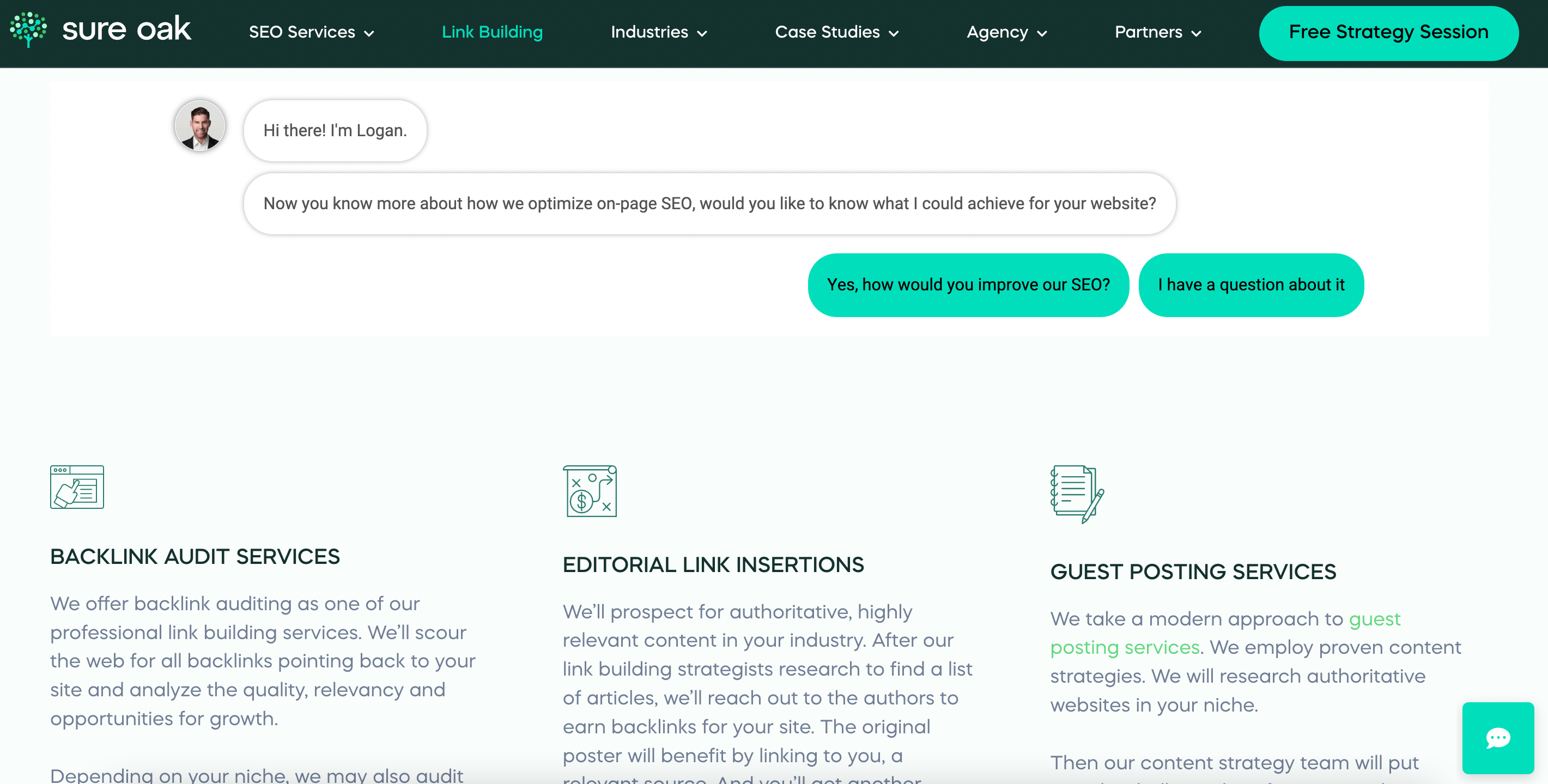Click the sure oak wordmark text
The height and width of the screenshot is (784, 1548).
click(x=126, y=30)
